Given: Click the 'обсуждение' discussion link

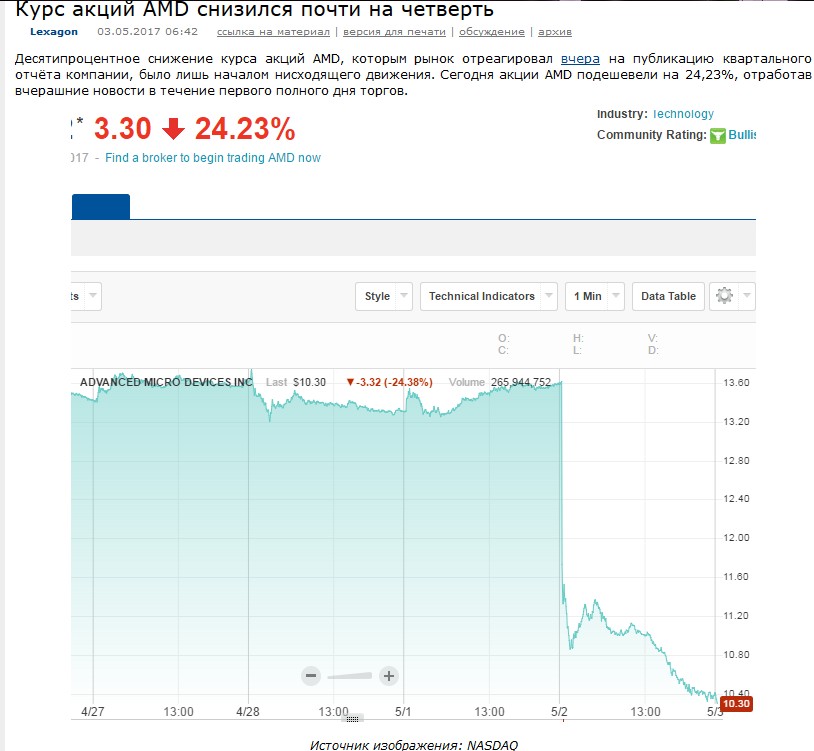Looking at the screenshot, I should pyautogui.click(x=491, y=32).
